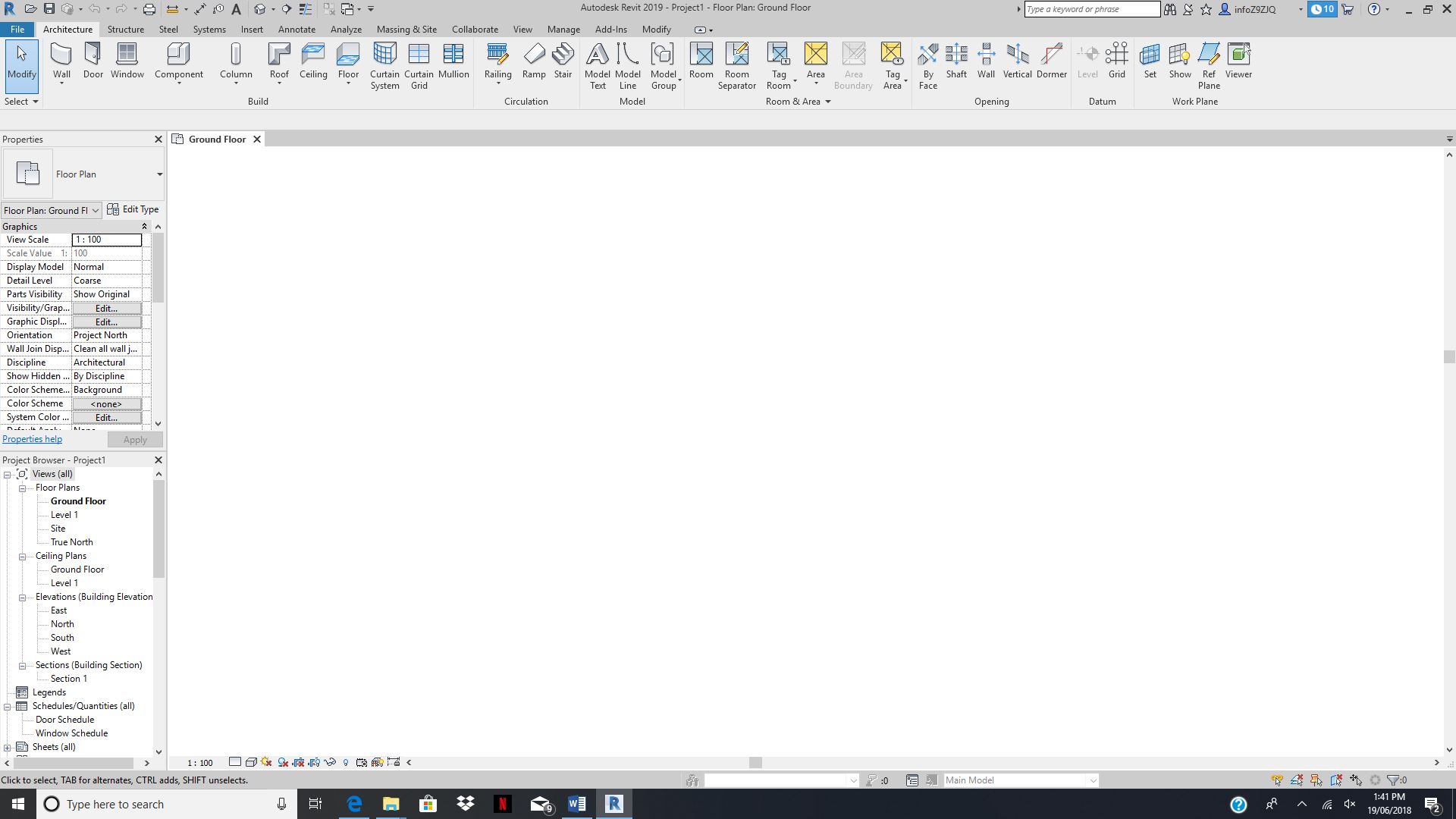Set the Color Scheme from <none> field
Image resolution: width=1456 pixels, height=819 pixels.
click(106, 403)
